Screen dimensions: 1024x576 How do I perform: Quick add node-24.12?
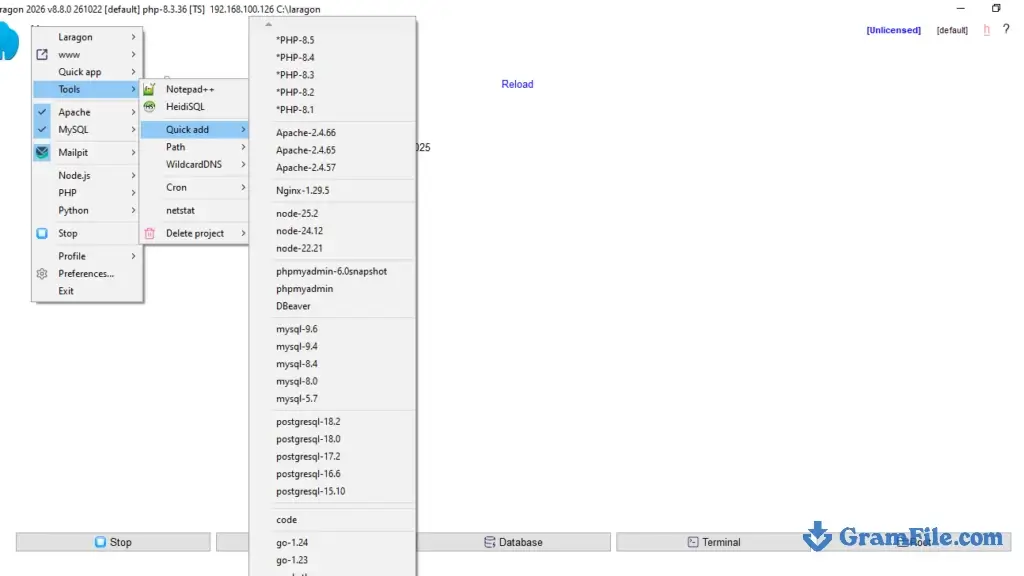(x=333, y=231)
